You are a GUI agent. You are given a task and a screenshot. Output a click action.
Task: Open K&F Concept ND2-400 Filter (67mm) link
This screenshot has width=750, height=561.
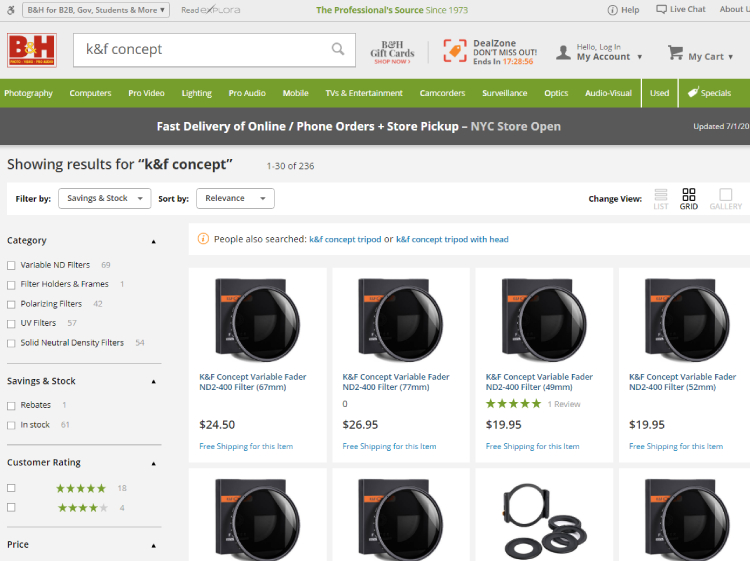click(253, 382)
